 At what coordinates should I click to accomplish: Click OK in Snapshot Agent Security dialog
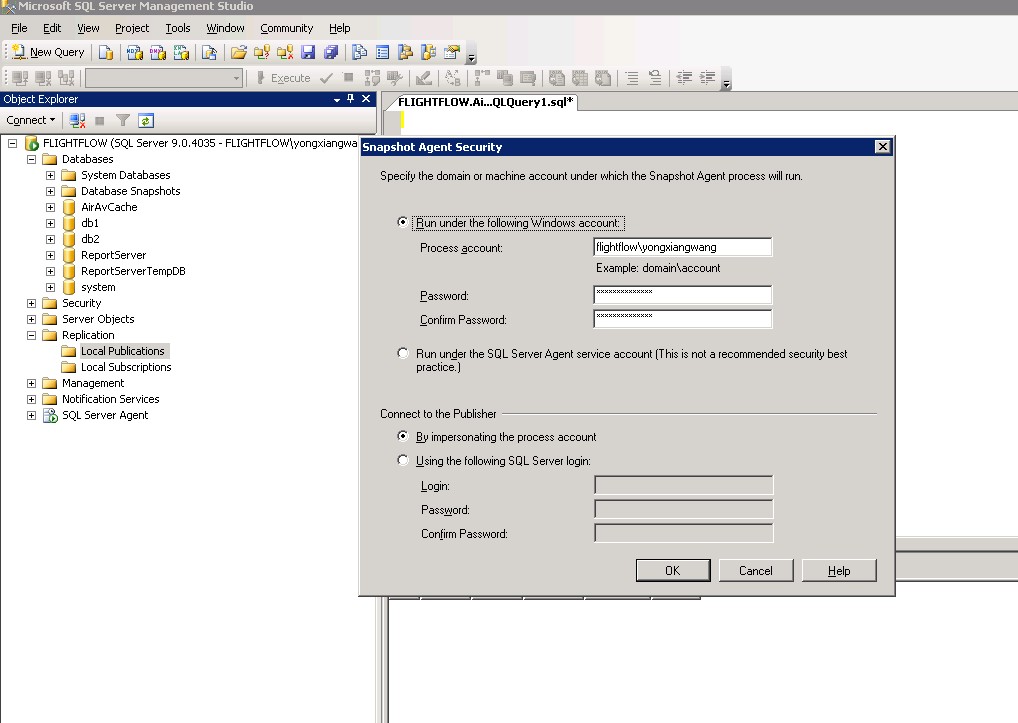(x=672, y=570)
